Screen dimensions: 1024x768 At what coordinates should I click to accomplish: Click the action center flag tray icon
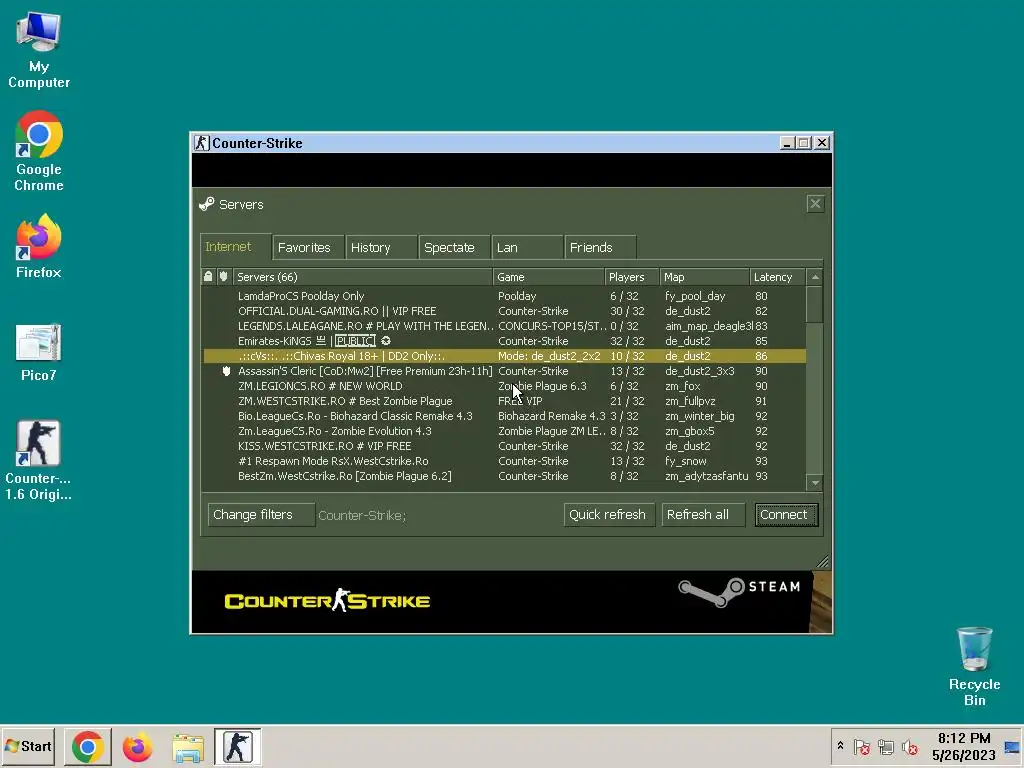862,747
